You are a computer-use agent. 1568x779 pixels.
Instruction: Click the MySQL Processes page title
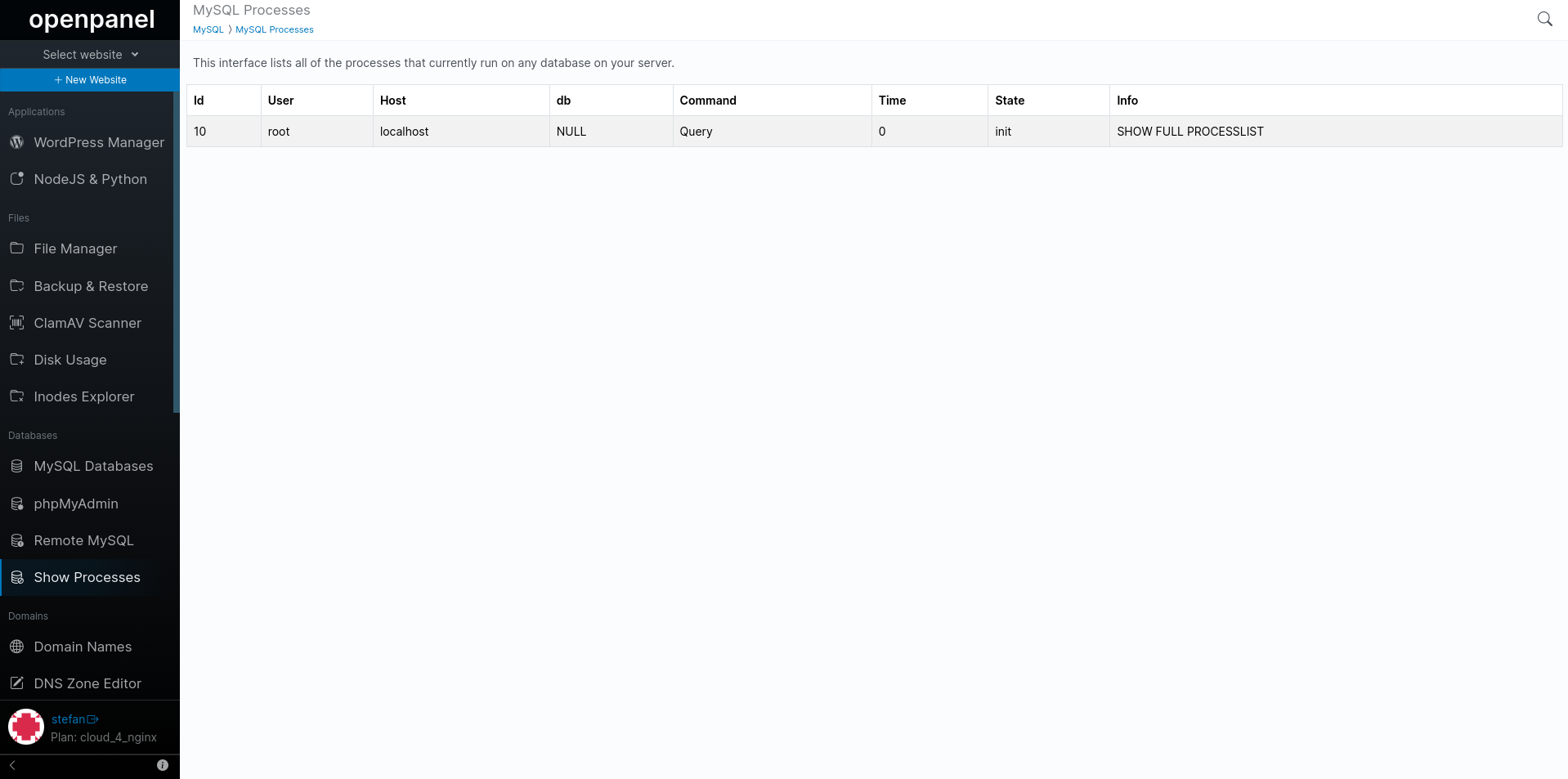coord(252,10)
